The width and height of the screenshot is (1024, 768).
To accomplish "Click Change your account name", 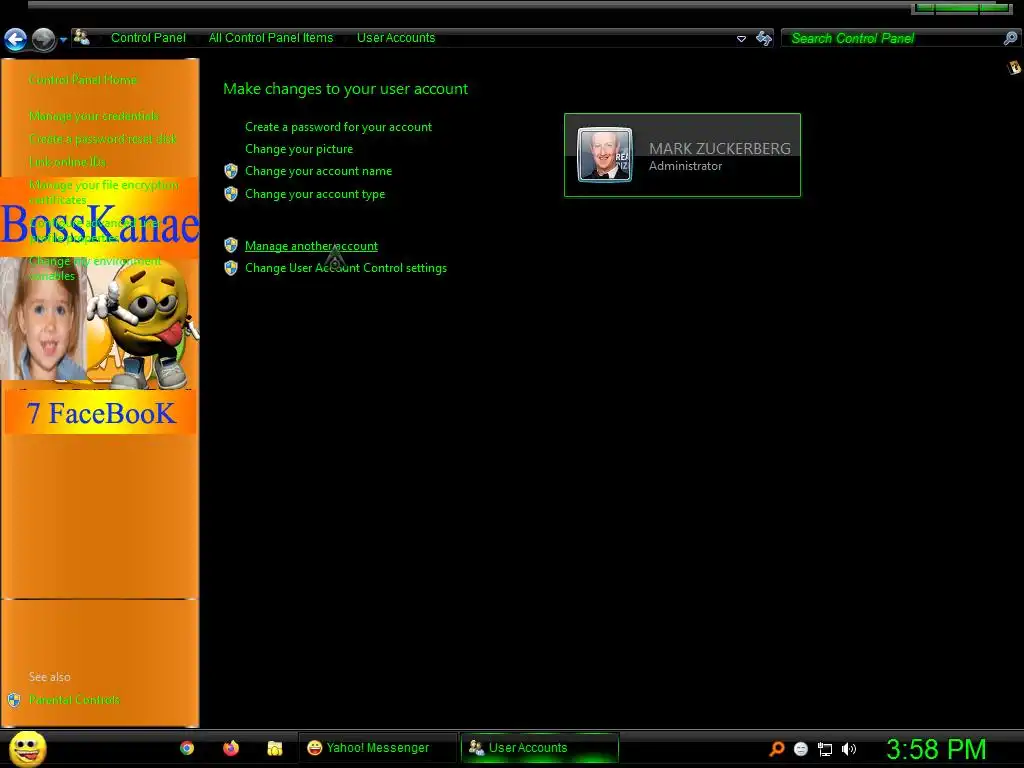I will (319, 171).
